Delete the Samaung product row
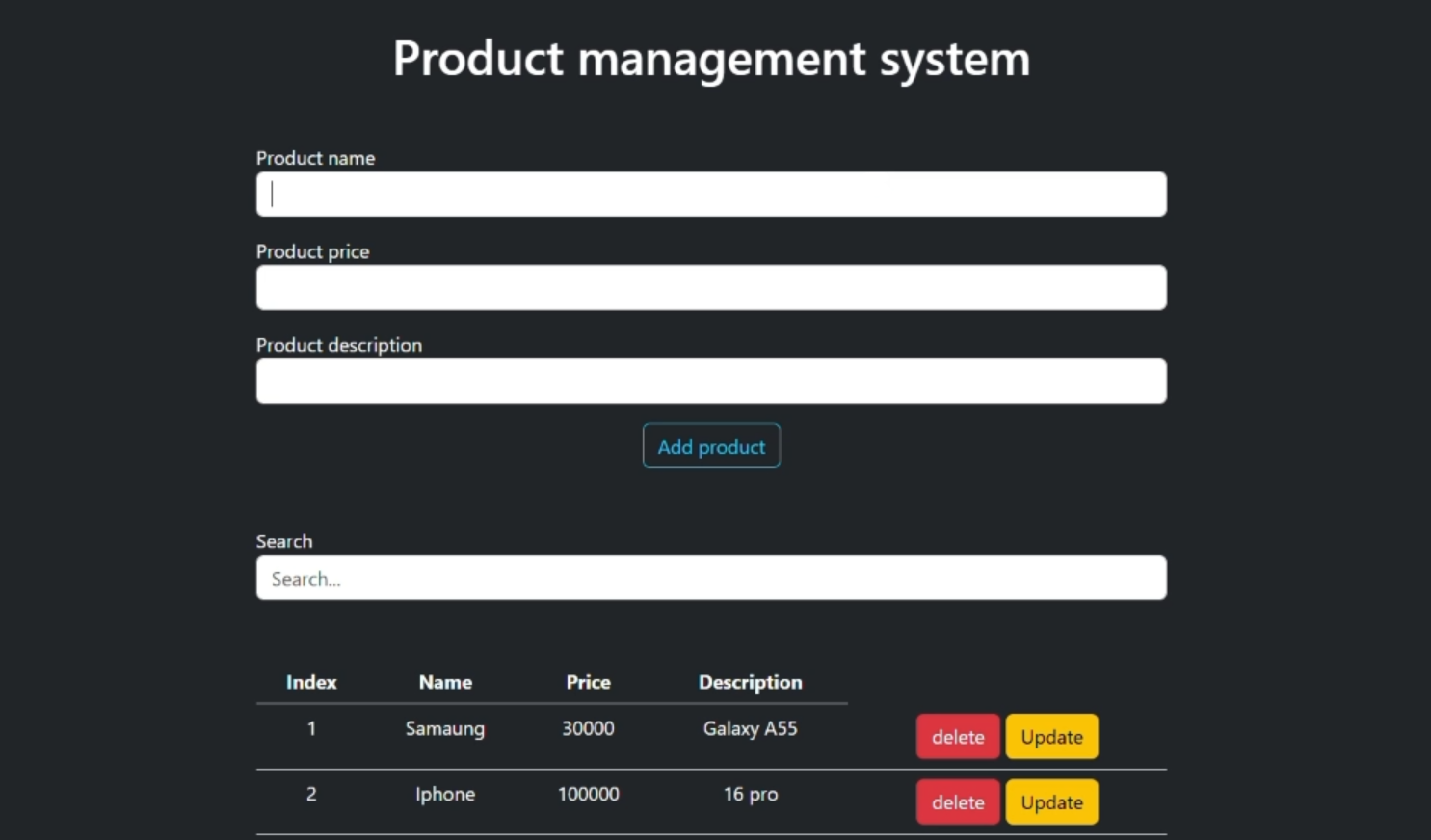 coord(957,737)
